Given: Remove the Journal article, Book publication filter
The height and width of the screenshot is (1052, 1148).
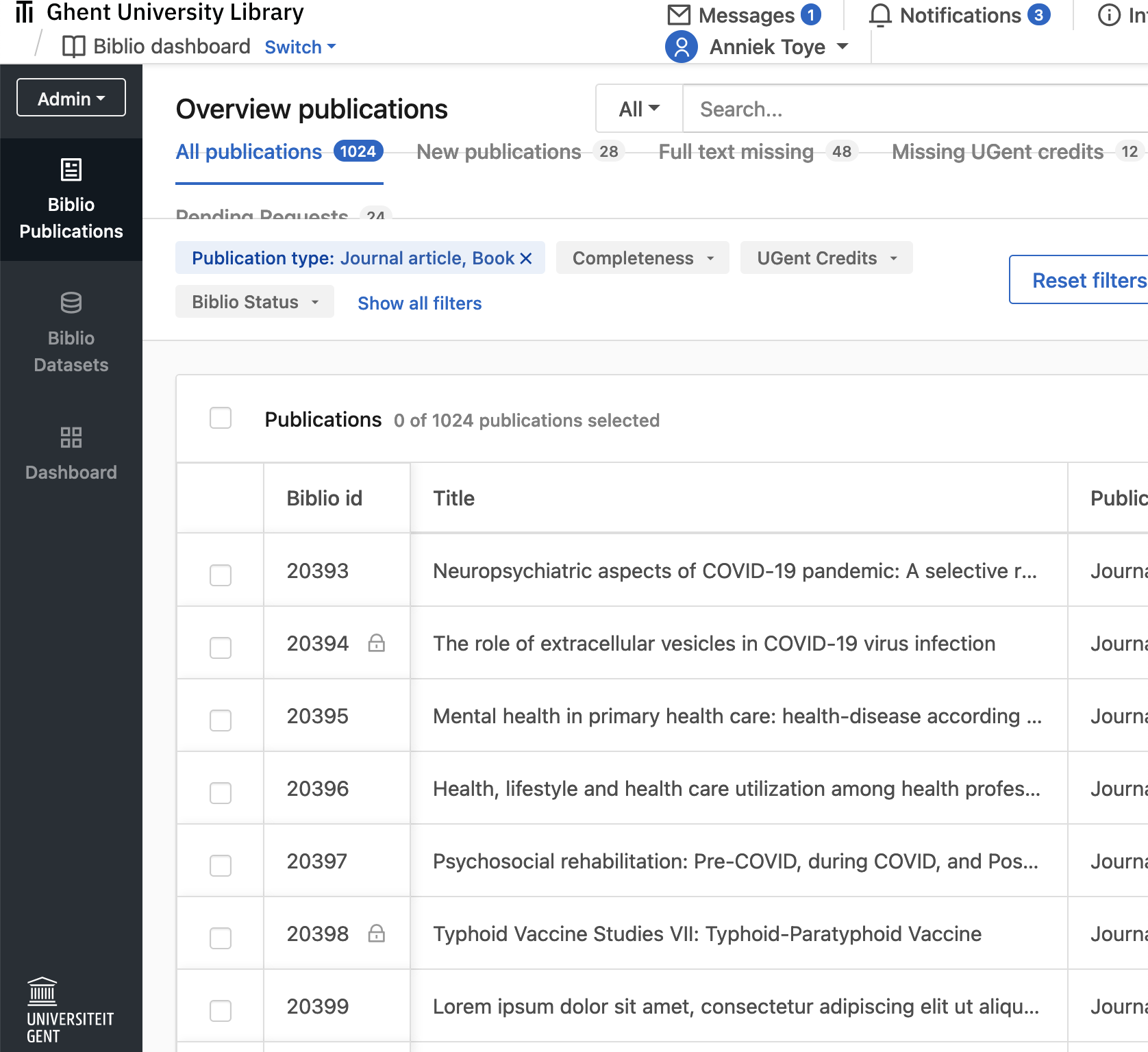Looking at the screenshot, I should (x=526, y=258).
